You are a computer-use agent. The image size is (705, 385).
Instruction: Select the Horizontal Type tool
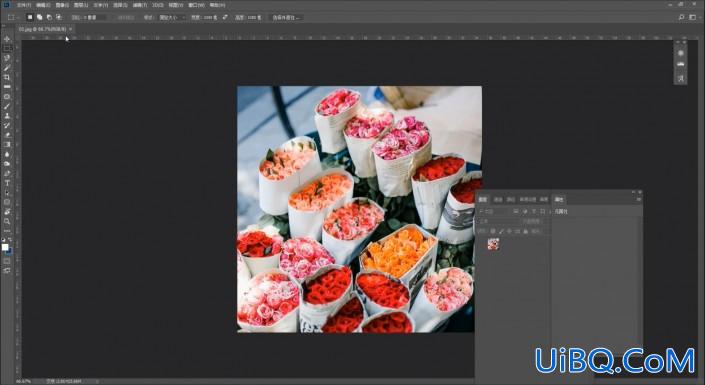tap(7, 183)
